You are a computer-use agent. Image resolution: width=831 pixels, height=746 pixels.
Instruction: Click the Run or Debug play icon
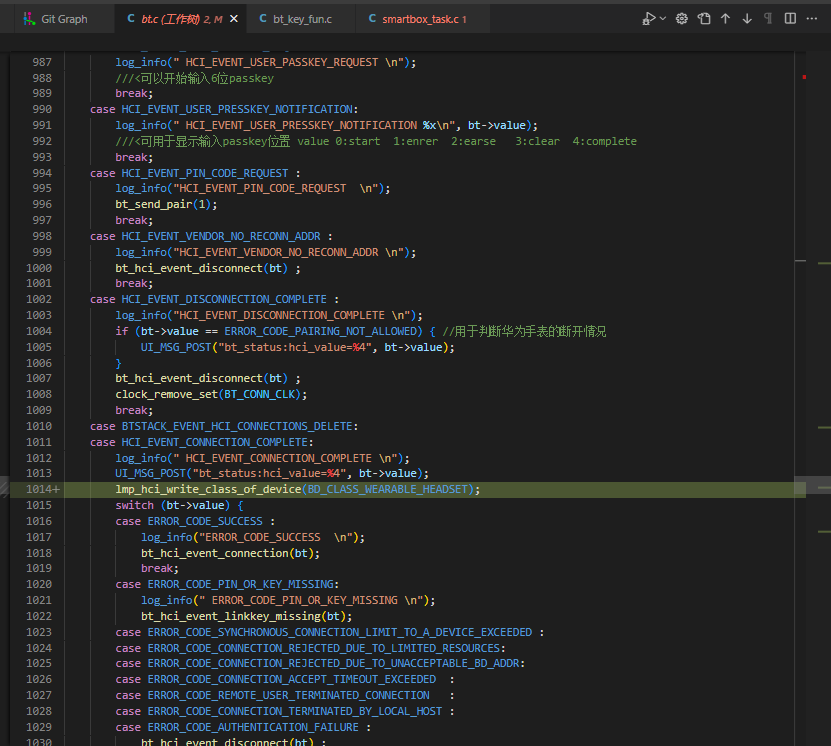tap(649, 19)
